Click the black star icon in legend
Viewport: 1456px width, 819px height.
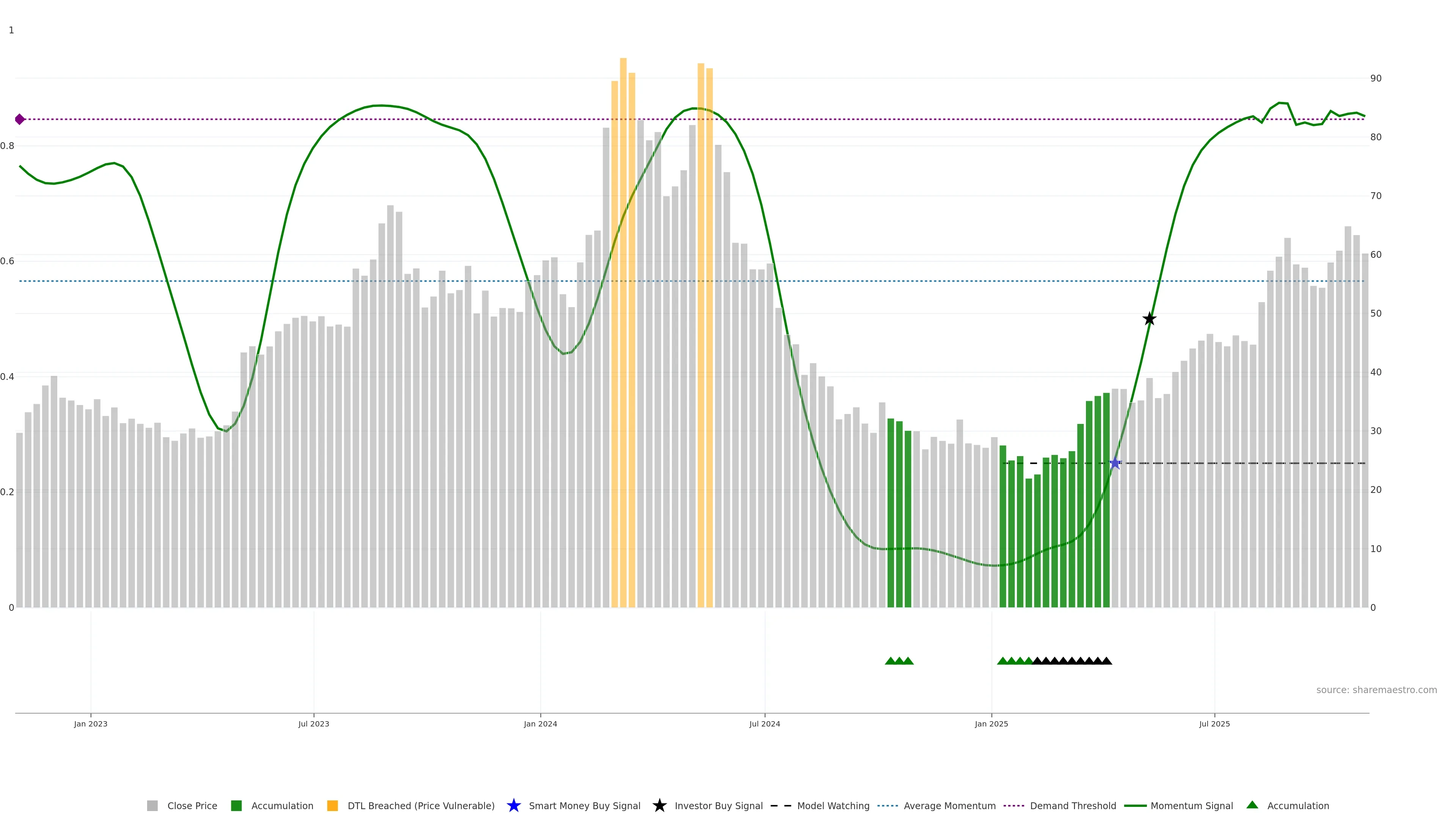(659, 805)
